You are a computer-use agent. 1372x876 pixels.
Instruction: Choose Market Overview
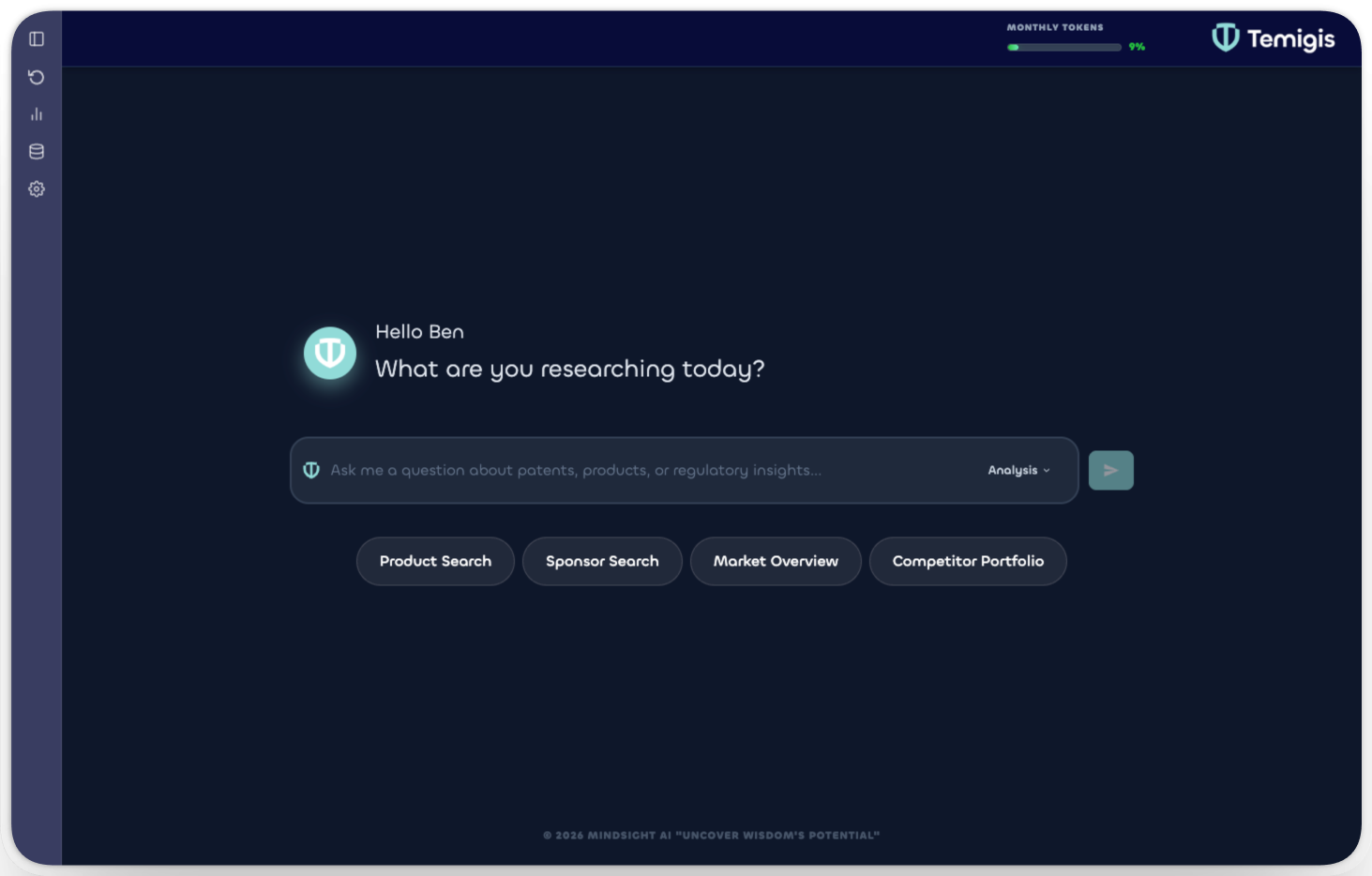(776, 561)
